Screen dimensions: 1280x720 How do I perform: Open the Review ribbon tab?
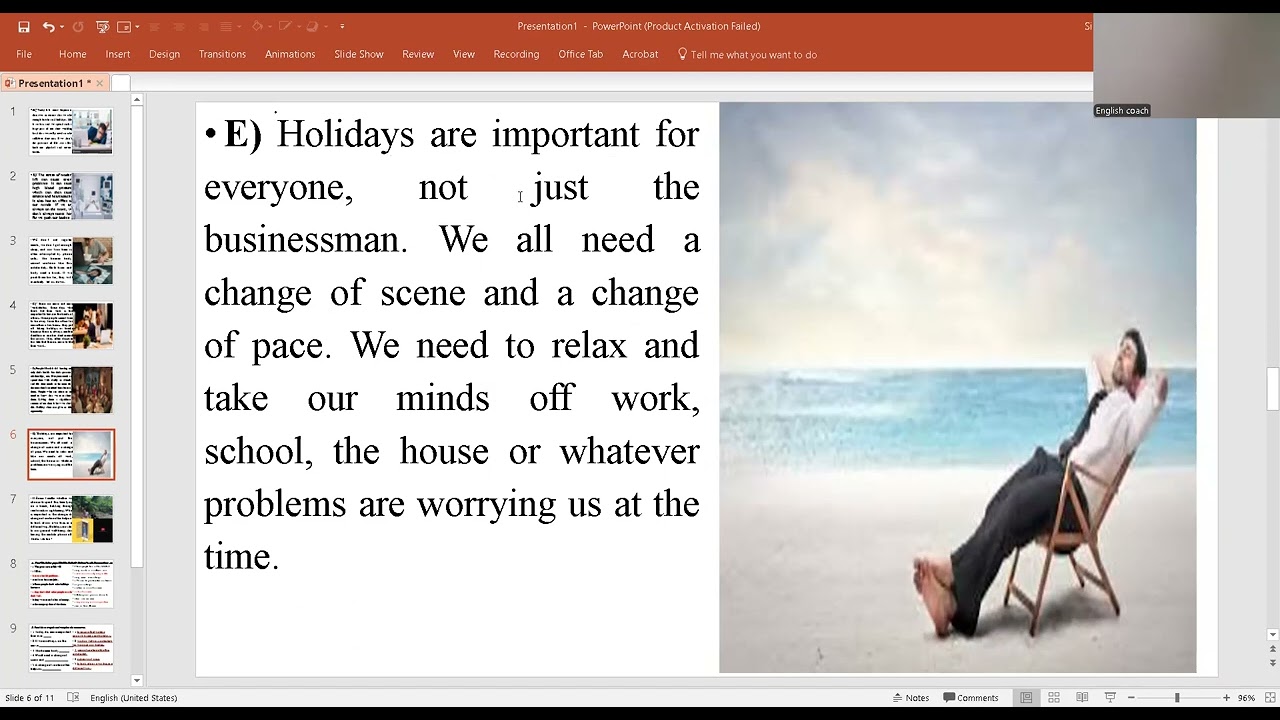tap(418, 54)
